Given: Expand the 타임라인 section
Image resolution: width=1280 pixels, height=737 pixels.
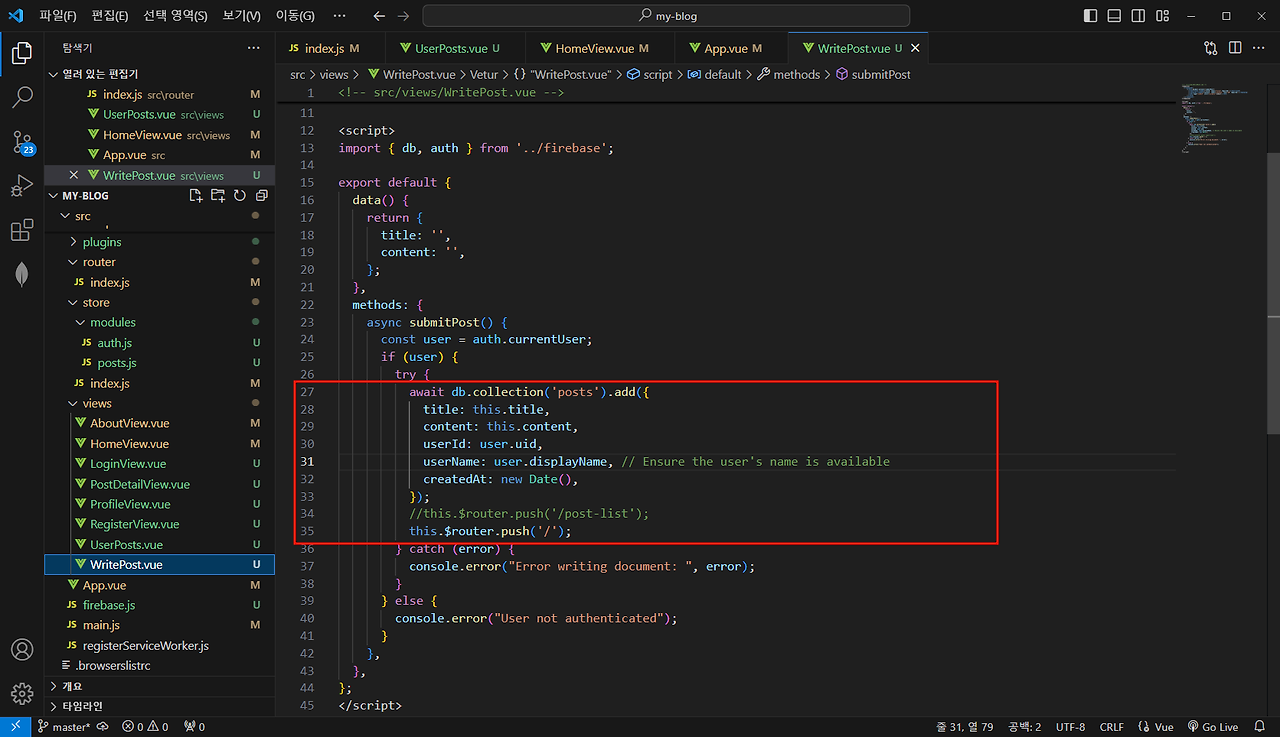Looking at the screenshot, I should point(159,706).
